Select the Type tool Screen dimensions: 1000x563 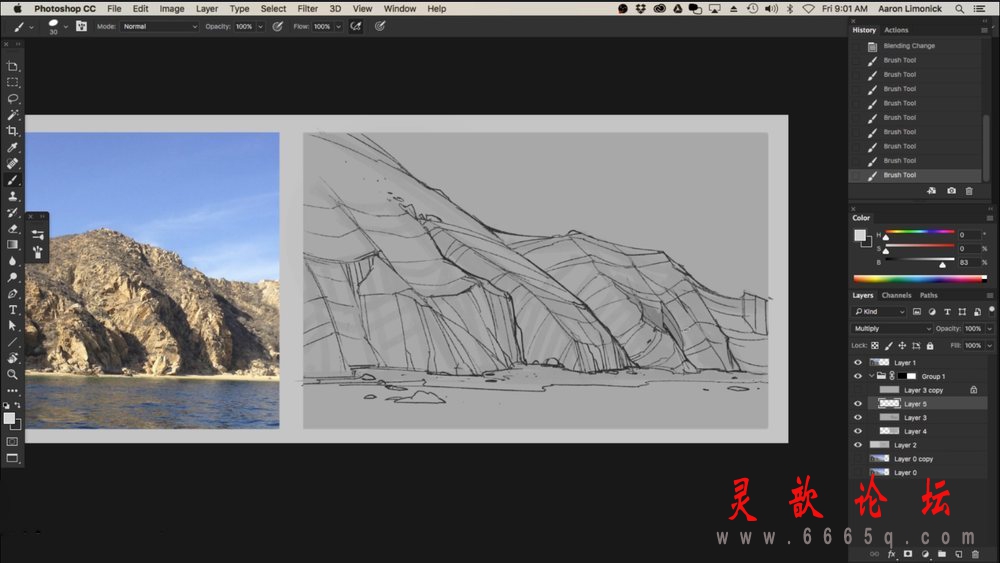coord(12,310)
